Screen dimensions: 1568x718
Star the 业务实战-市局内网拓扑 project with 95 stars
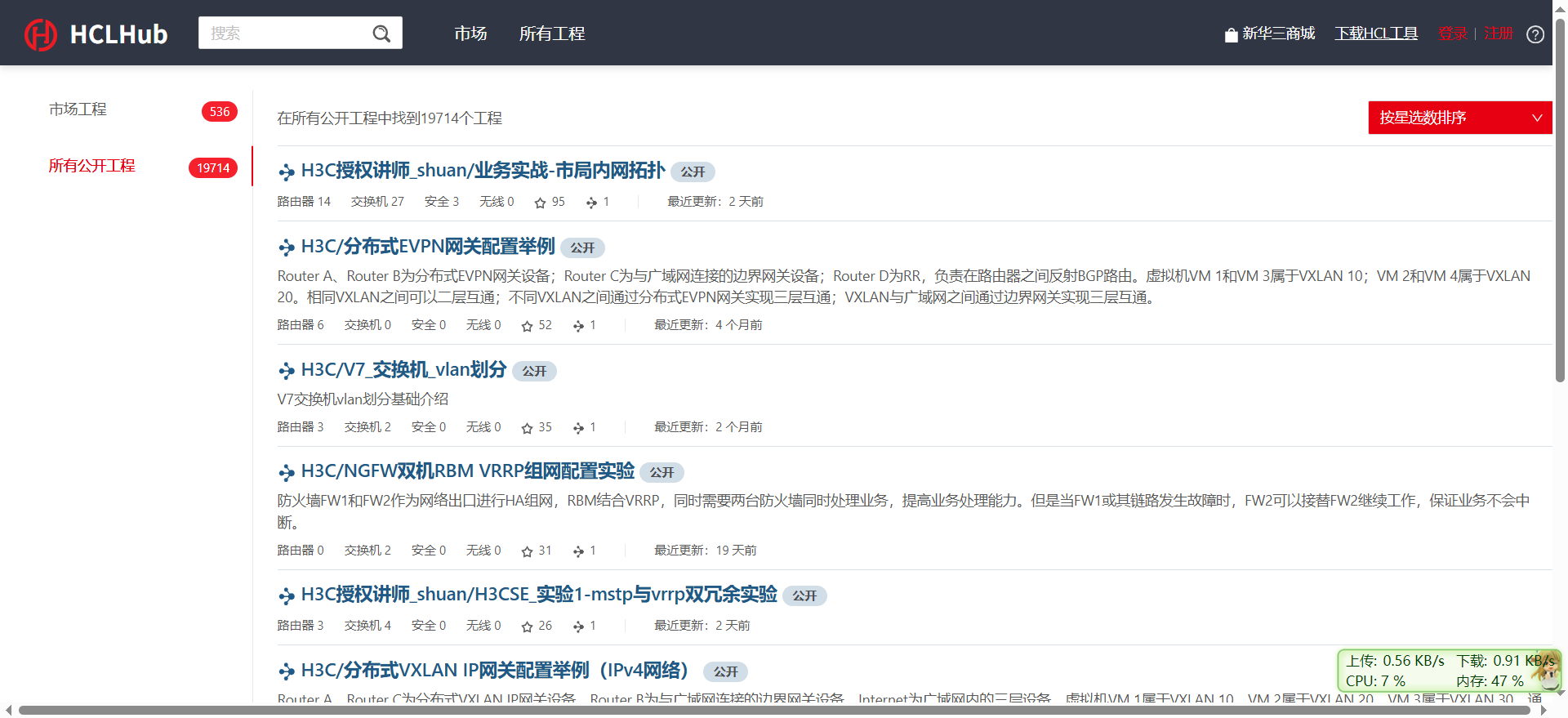(x=540, y=203)
